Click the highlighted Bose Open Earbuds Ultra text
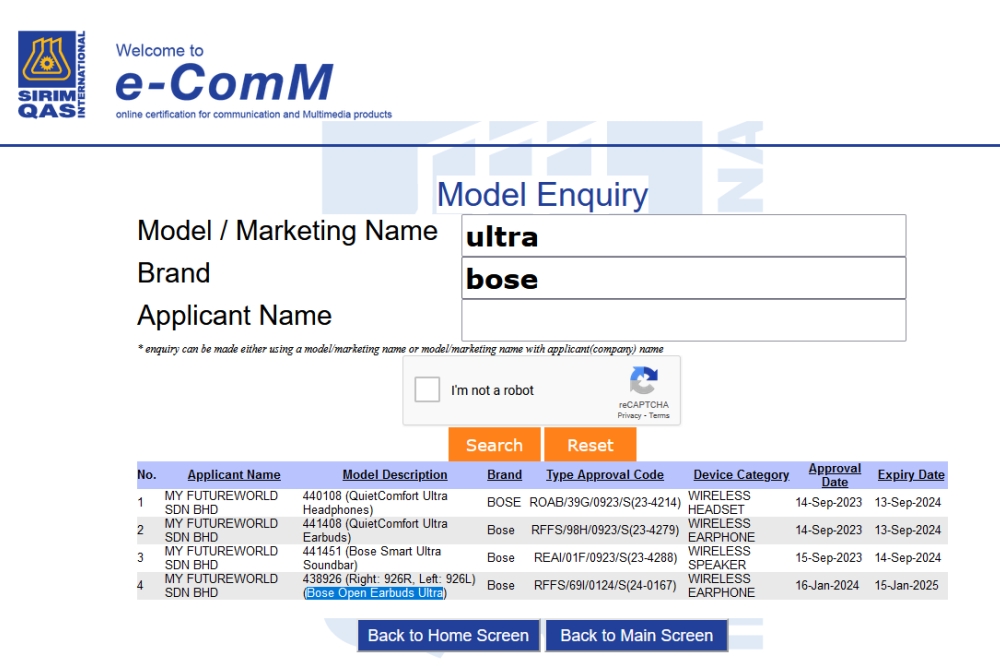 (x=375, y=592)
